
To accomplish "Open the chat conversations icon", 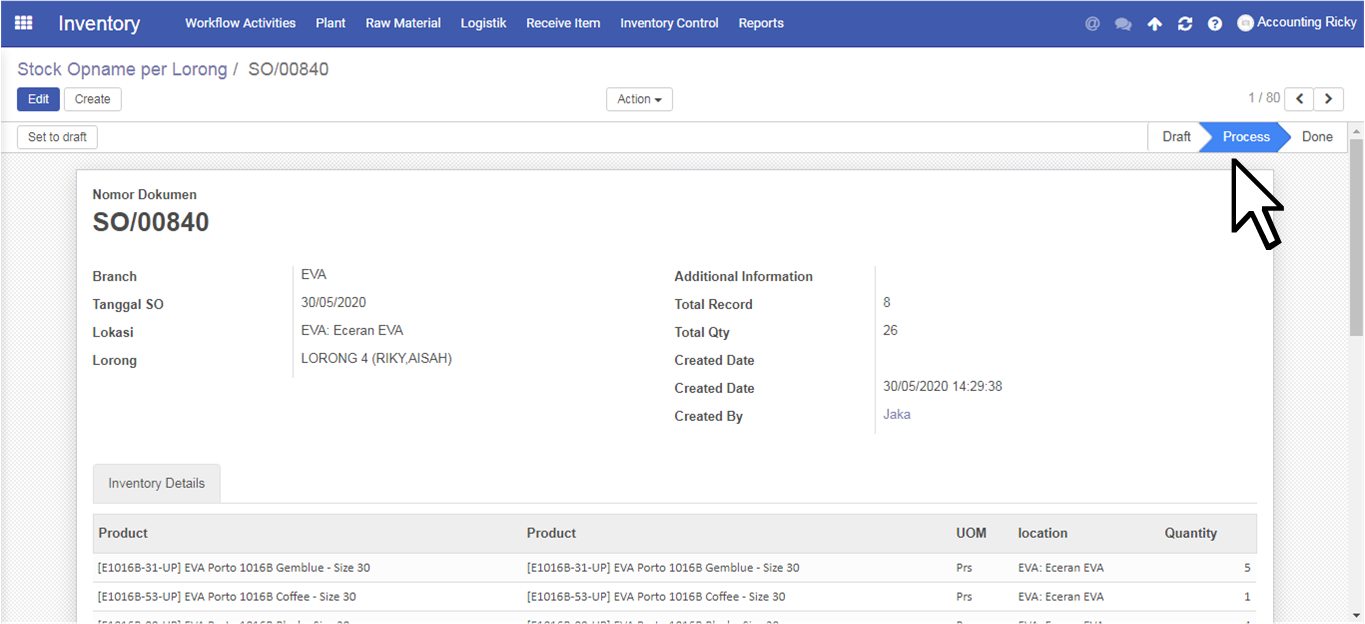I will pyautogui.click(x=1123, y=24).
